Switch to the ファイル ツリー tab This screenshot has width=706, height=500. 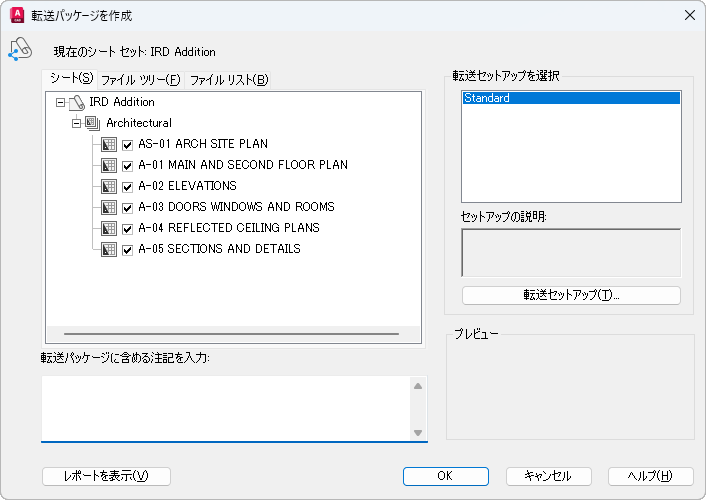(x=140, y=80)
